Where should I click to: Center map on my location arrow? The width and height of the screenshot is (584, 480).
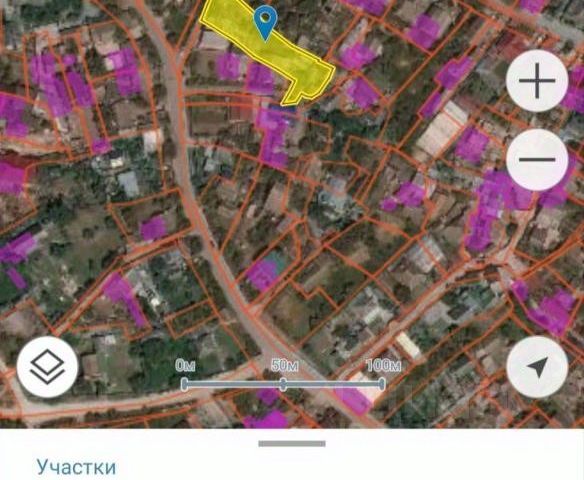click(x=537, y=367)
